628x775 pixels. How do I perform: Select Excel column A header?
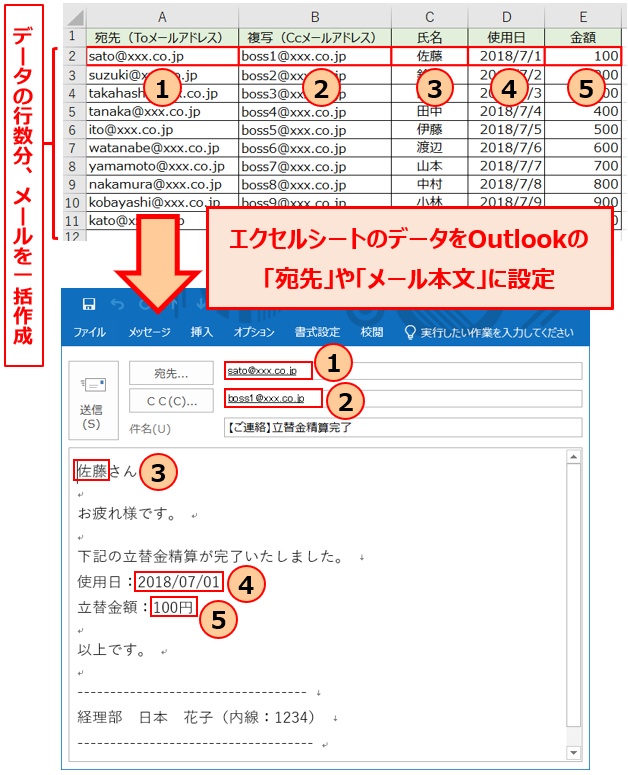(162, 17)
